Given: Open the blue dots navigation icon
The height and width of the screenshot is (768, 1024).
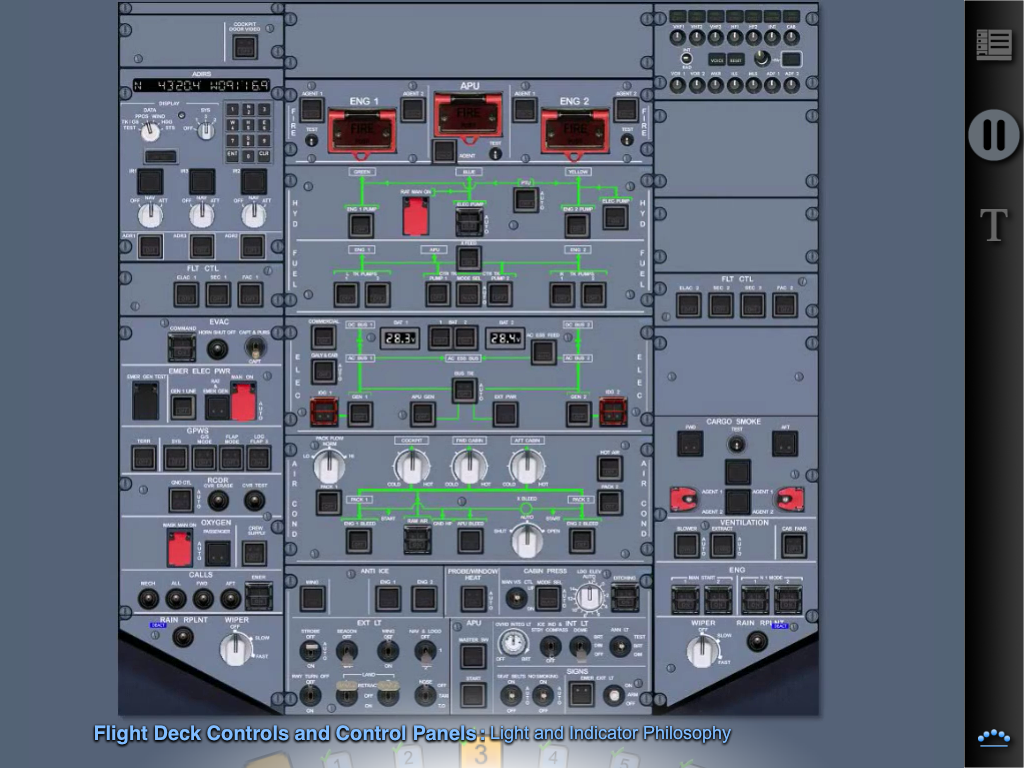Looking at the screenshot, I should 993,738.
